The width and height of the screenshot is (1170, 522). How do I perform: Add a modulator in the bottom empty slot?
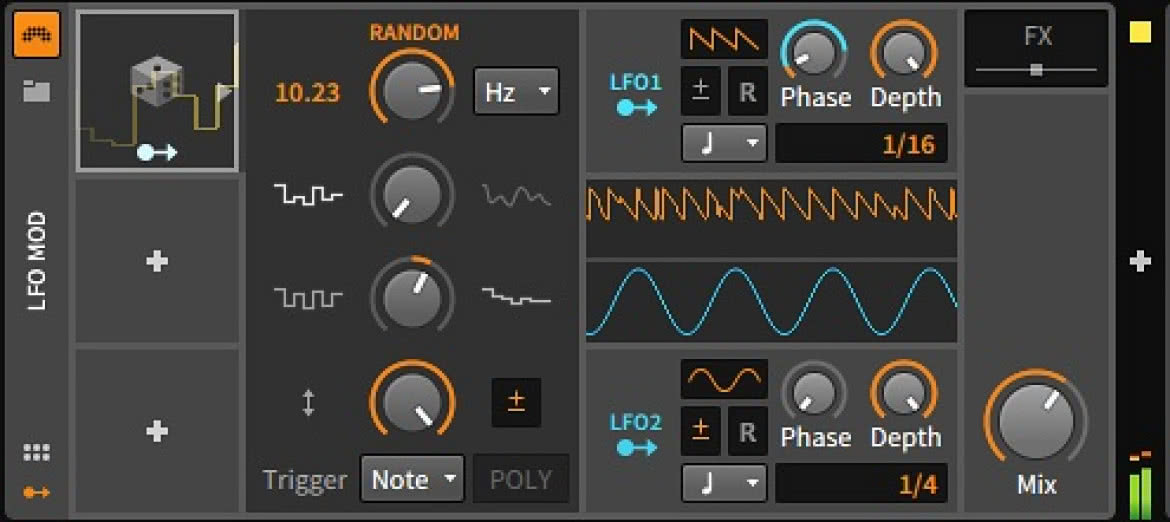[157, 432]
